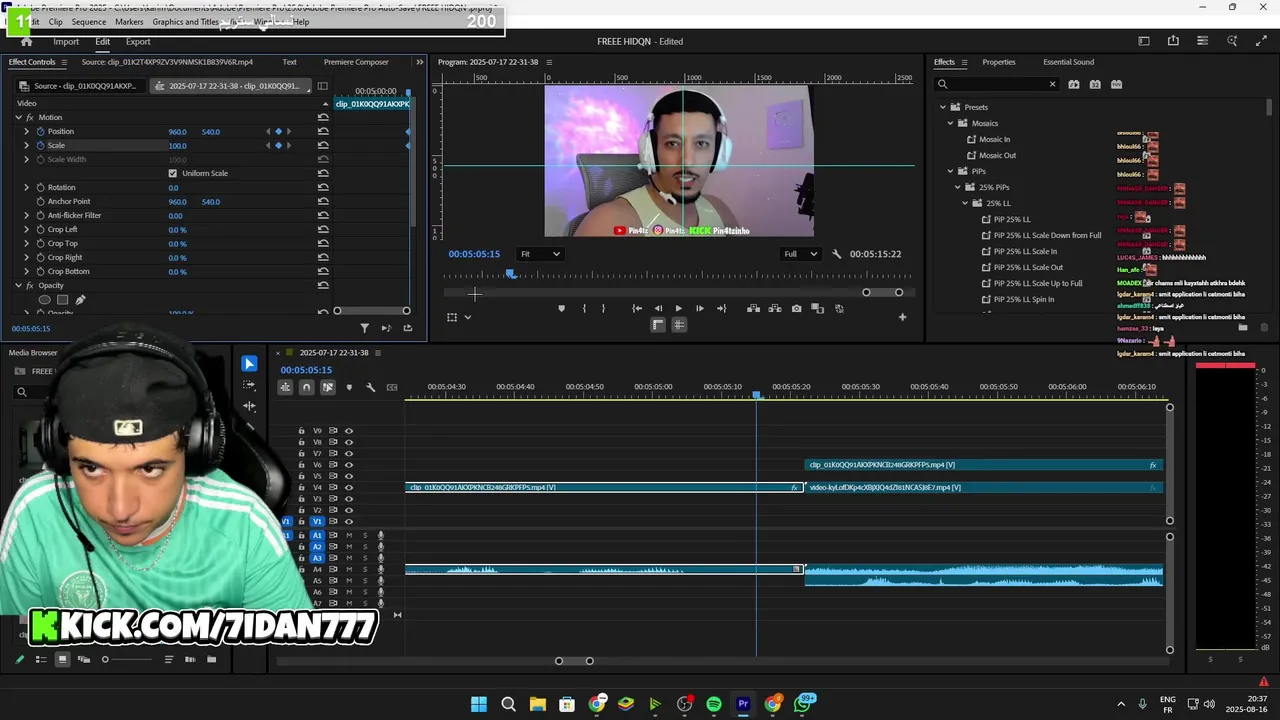Mute audio track A1
Viewport: 1280px width, 720px height.
349,536
